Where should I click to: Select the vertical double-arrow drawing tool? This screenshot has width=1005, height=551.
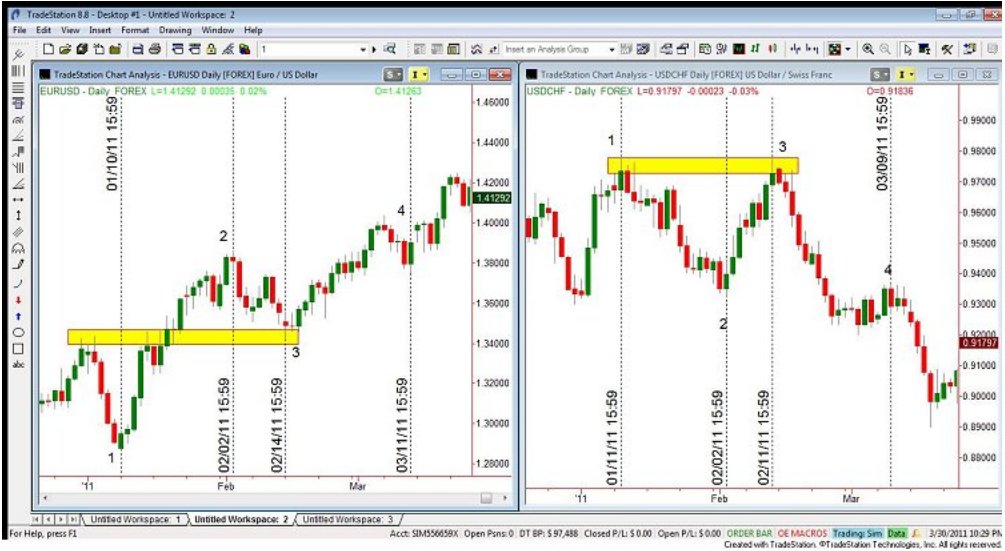coord(18,216)
